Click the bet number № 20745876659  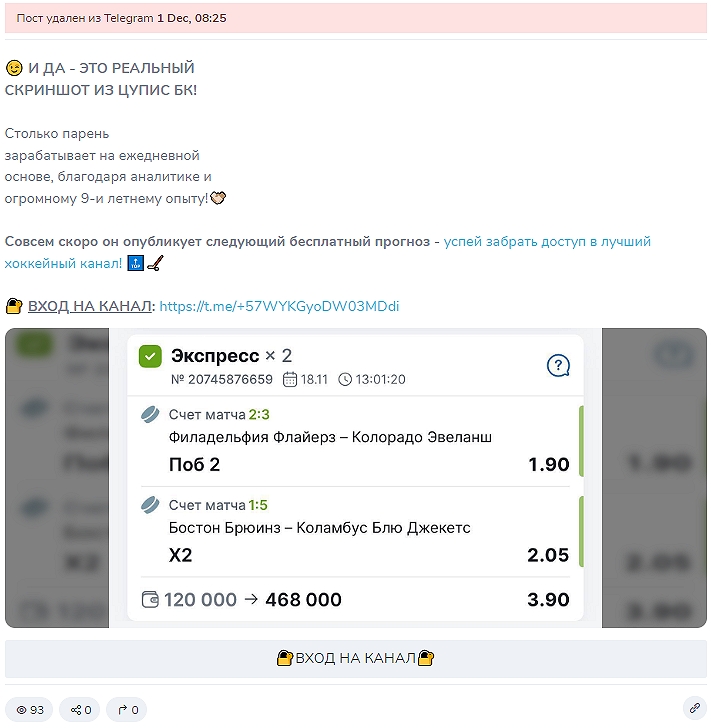coord(222,379)
